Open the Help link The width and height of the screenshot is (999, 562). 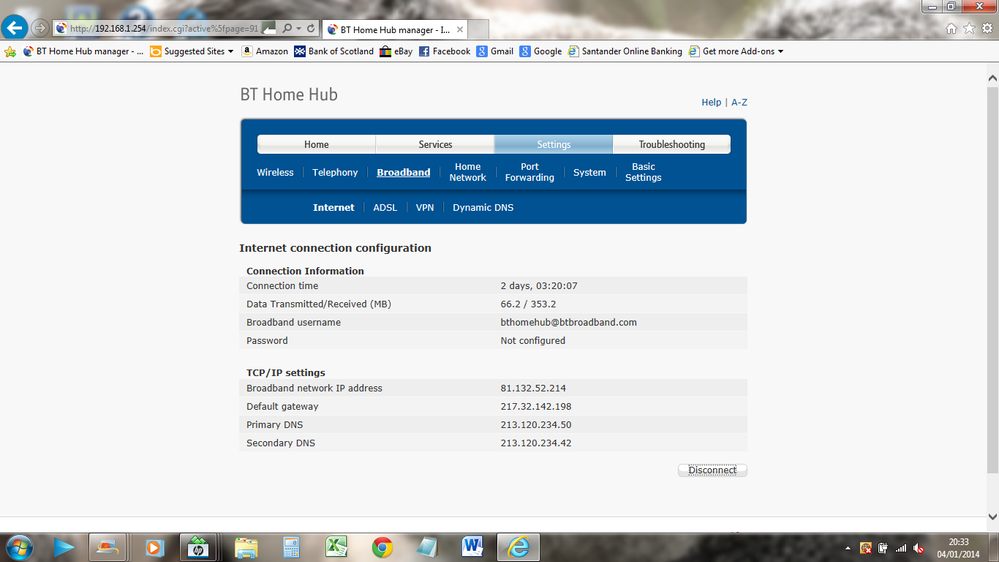point(711,102)
